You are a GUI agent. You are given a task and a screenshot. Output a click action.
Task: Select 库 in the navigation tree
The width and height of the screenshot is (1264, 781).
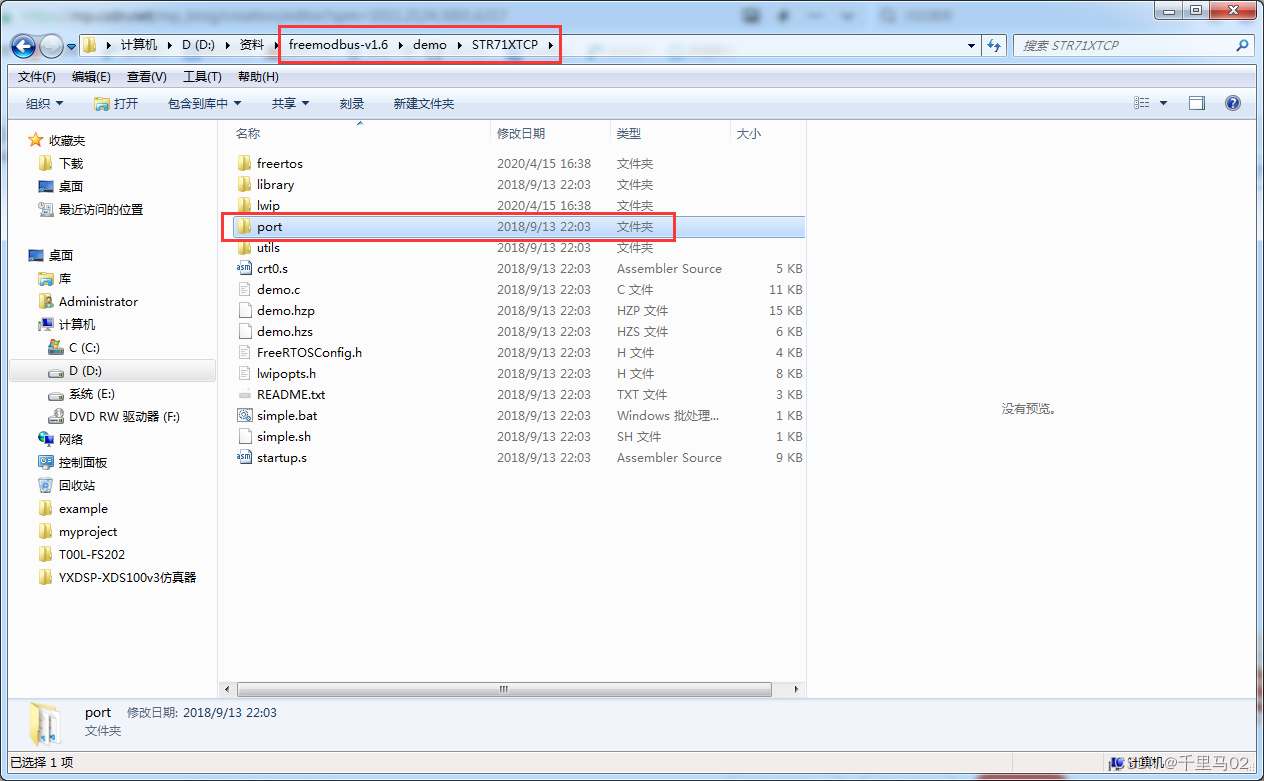click(x=65, y=278)
